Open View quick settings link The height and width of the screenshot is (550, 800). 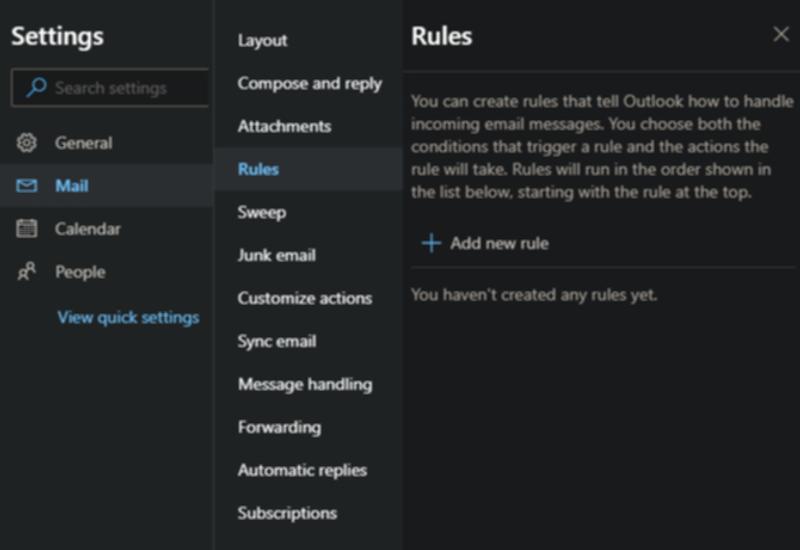[128, 318]
